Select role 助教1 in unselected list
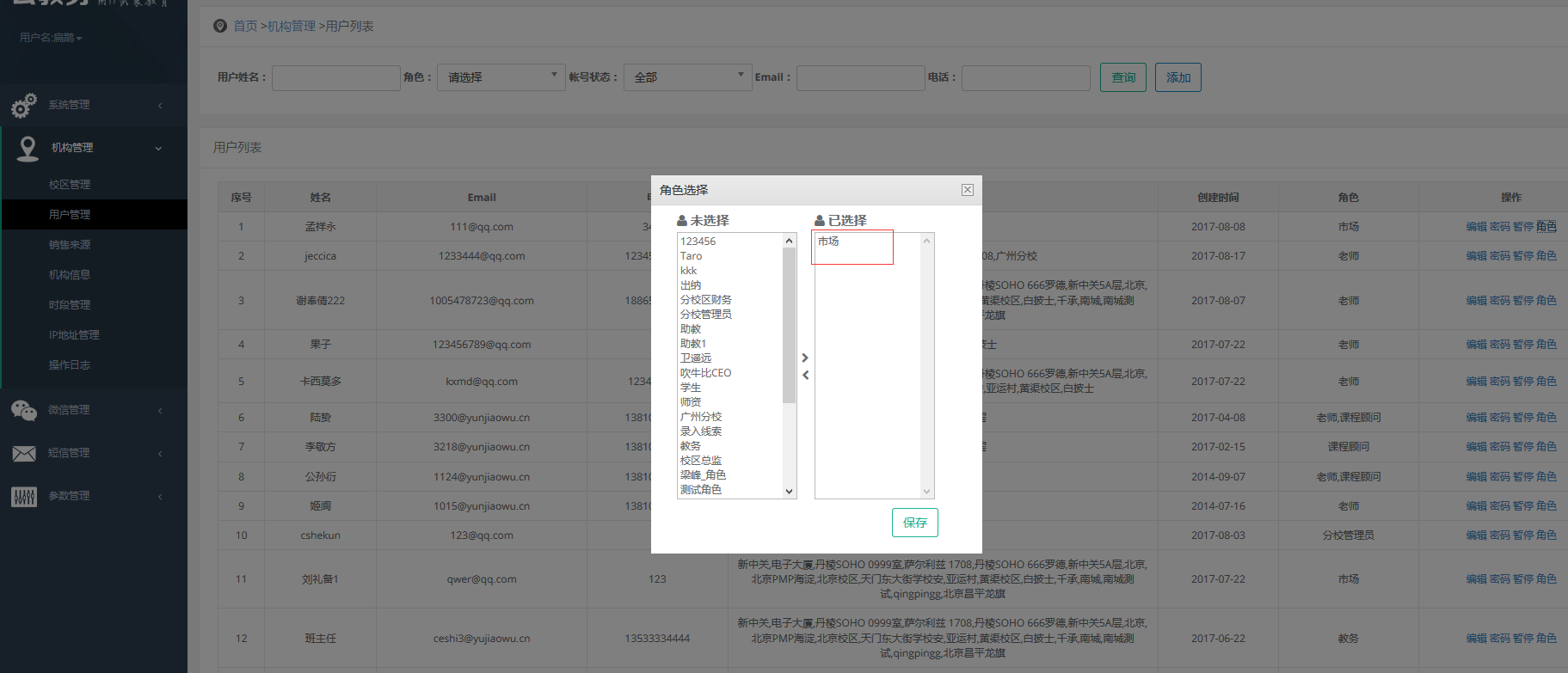The height and width of the screenshot is (673, 1568). tap(730, 344)
